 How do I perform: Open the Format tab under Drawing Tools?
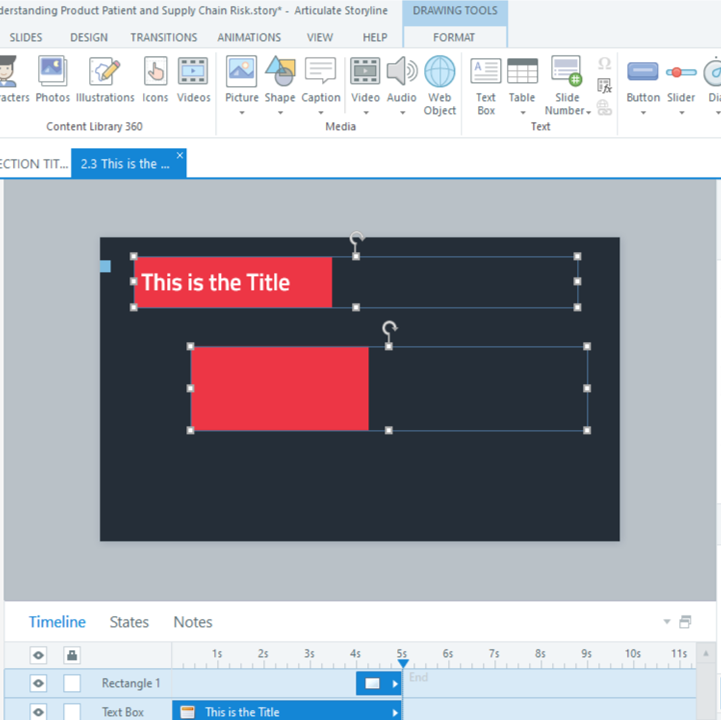click(x=454, y=37)
